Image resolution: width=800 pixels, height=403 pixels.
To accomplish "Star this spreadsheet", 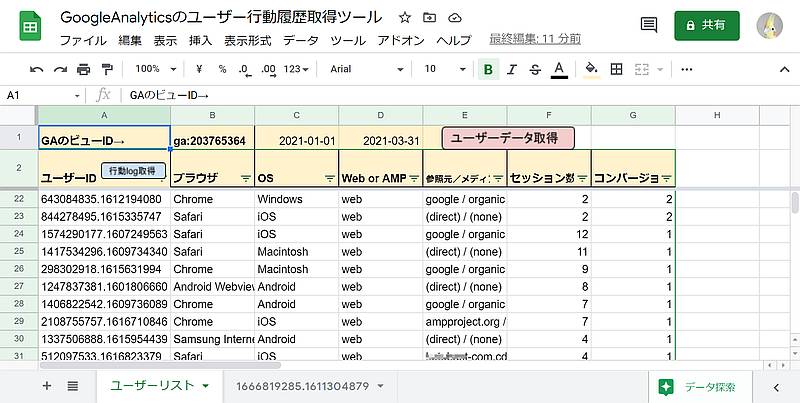I will (405, 18).
